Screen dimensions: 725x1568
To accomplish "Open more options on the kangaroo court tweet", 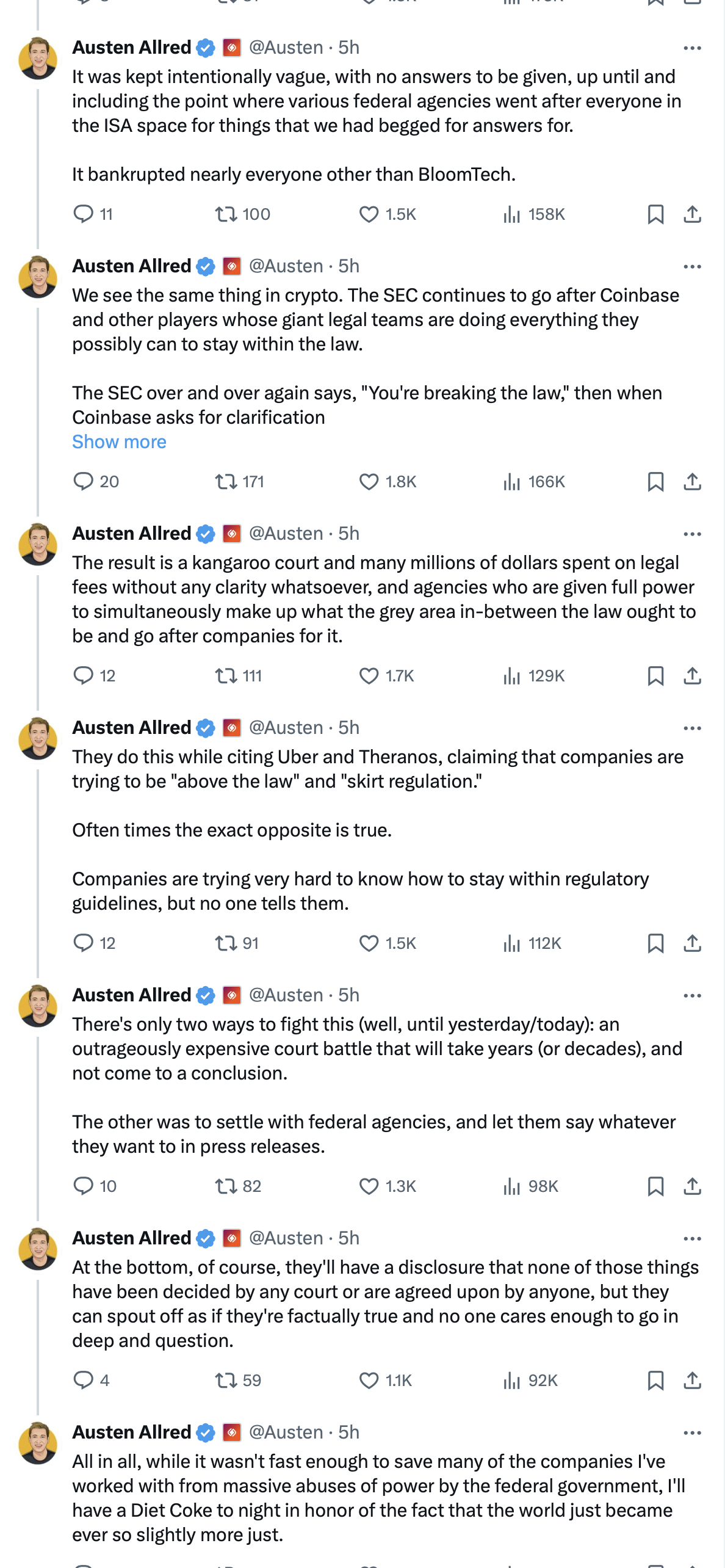I will (692, 534).
